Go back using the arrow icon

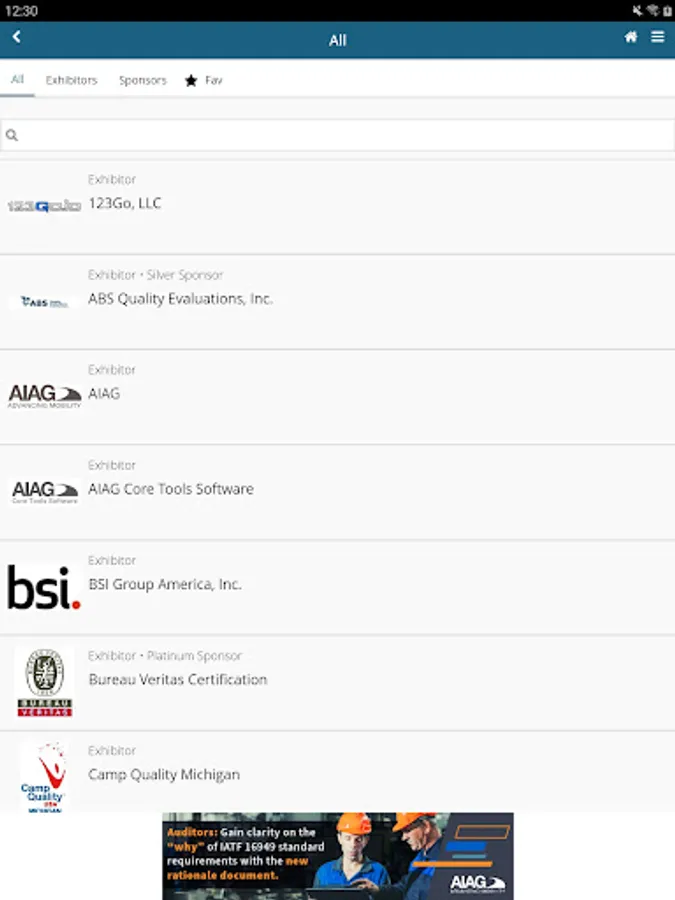pos(16,37)
